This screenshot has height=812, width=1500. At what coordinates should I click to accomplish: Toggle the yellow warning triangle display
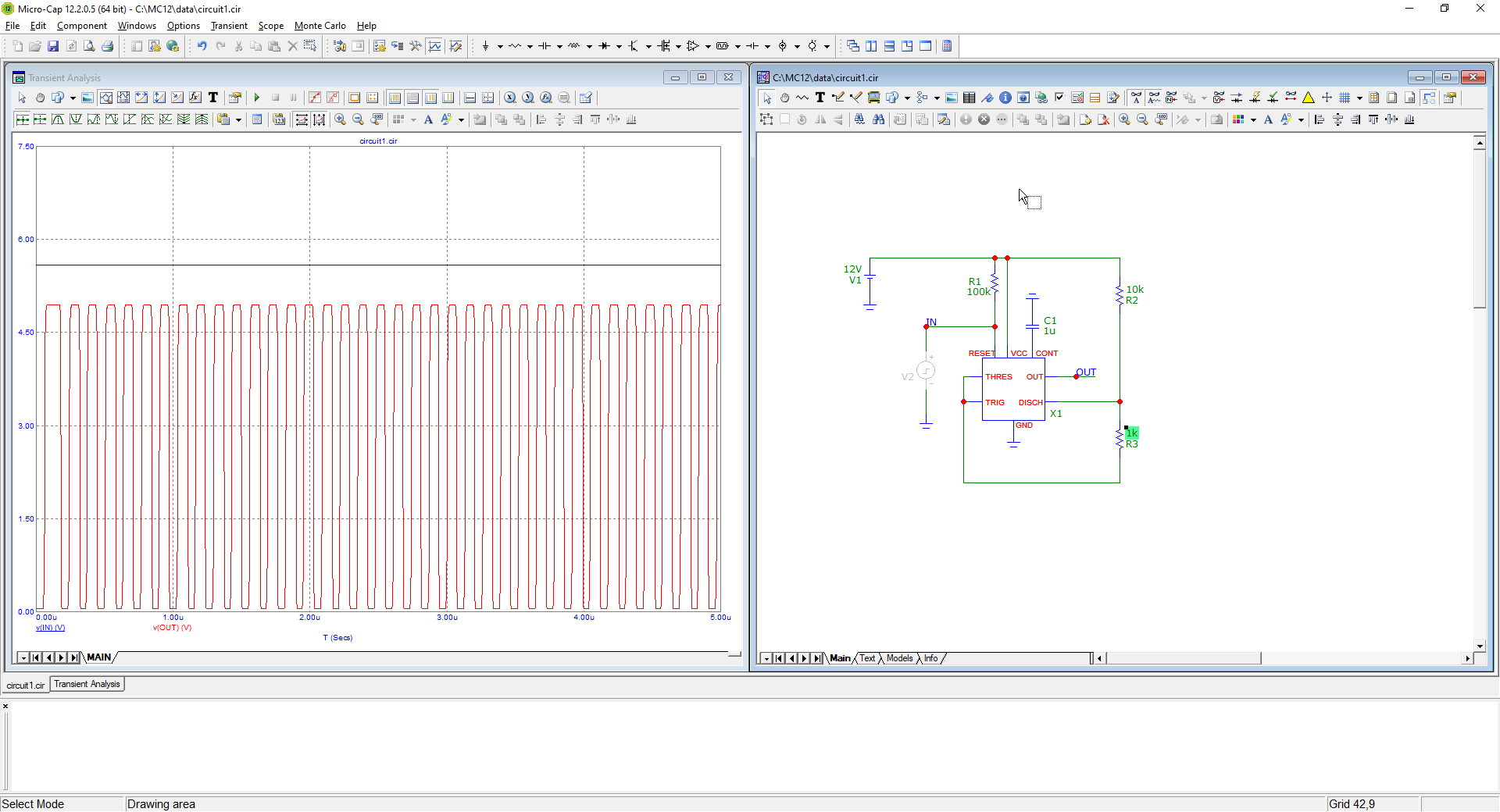1309,98
